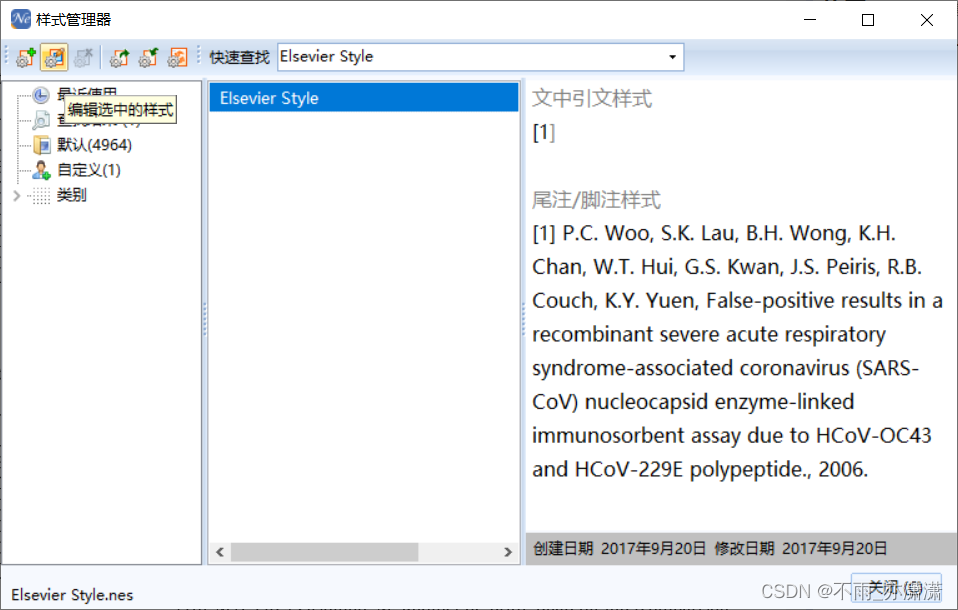This screenshot has height=610, width=958.
Task: Open the 自定义(1) custom styles node
Action: (89, 170)
